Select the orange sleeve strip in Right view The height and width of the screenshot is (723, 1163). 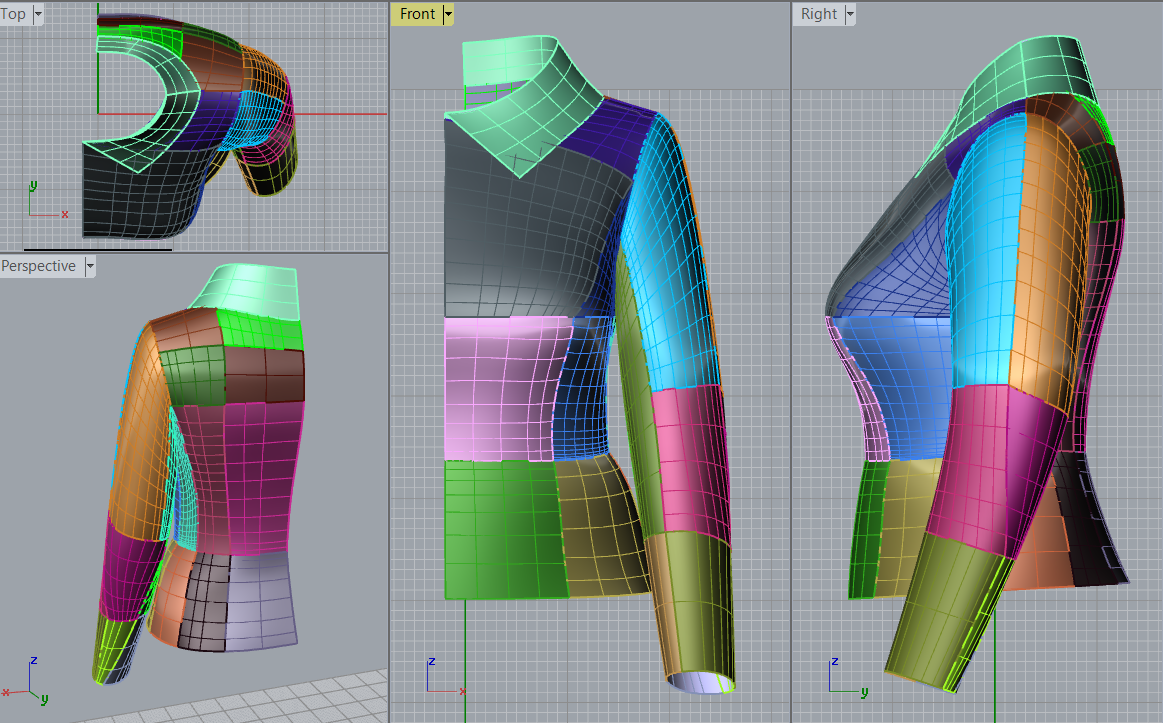(1040, 250)
